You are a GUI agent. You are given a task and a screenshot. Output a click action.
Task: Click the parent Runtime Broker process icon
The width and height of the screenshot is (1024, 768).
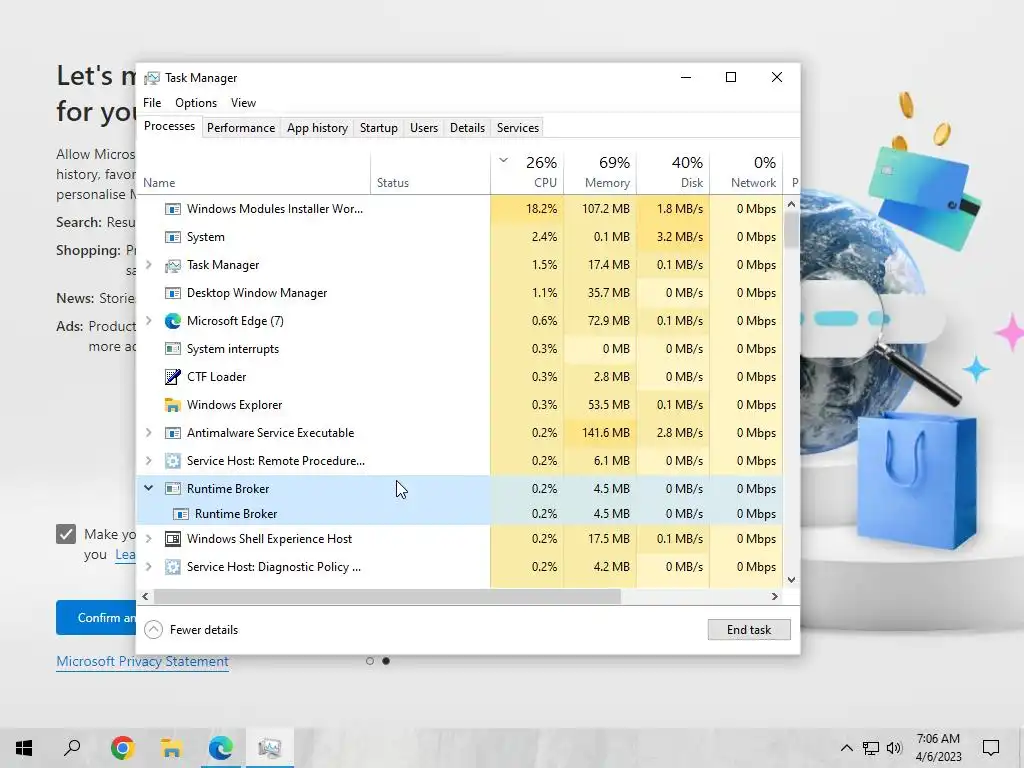[x=172, y=488]
